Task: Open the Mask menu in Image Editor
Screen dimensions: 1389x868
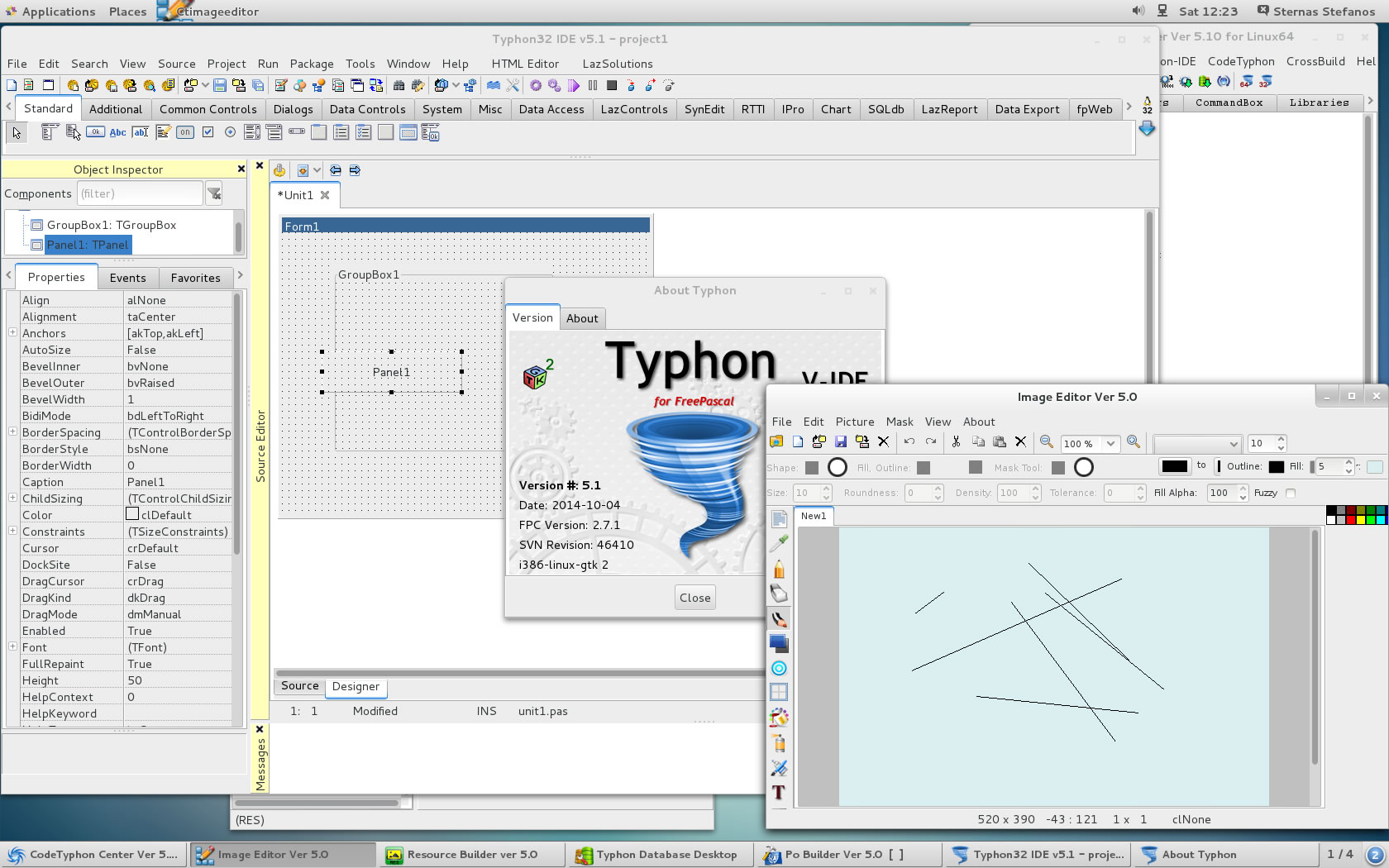Action: pos(900,422)
